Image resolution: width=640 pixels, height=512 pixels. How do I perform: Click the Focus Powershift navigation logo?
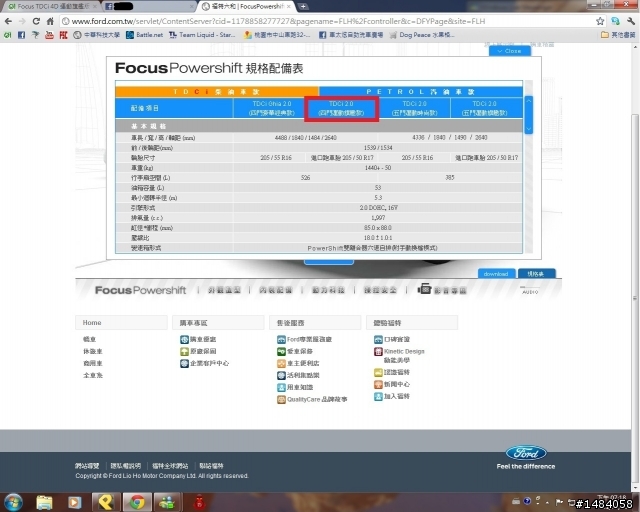click(140, 290)
